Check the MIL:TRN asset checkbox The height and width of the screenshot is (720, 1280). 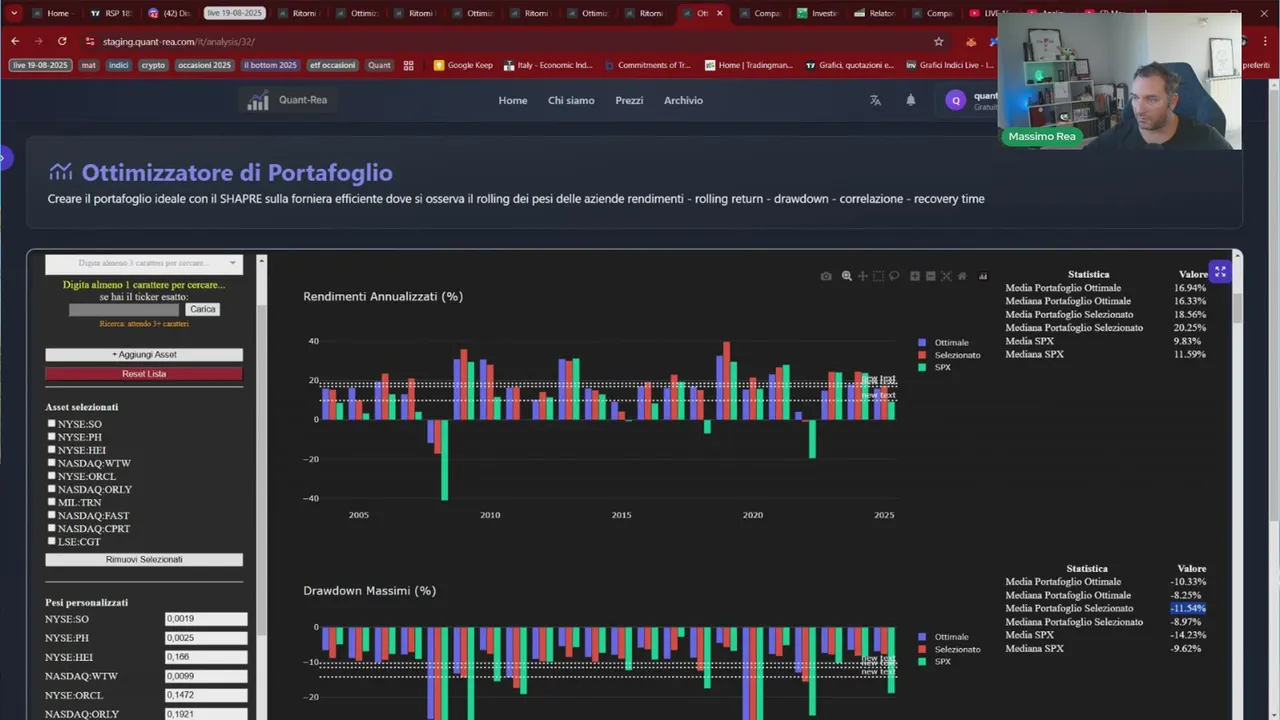[52, 501]
